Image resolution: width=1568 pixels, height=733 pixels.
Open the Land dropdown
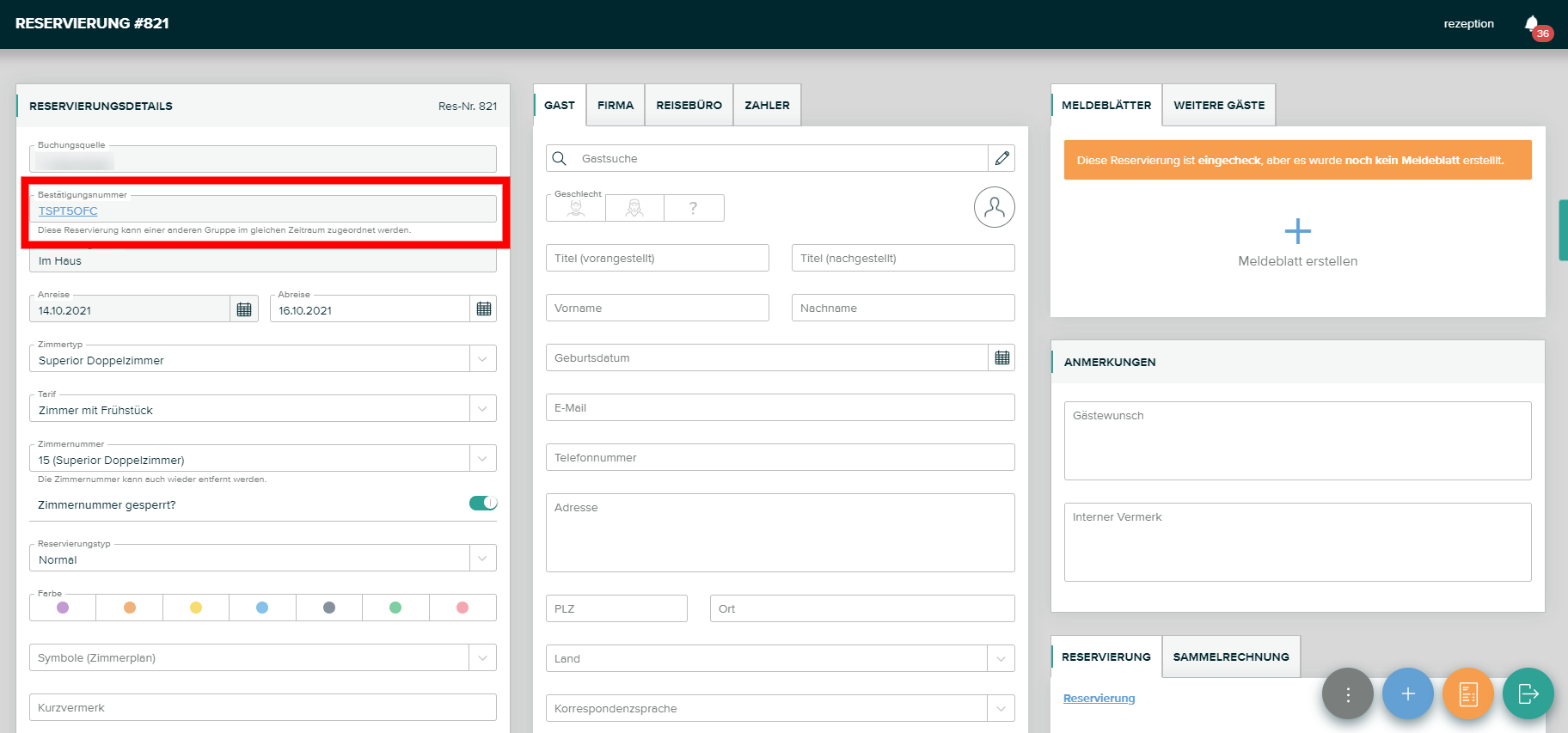point(1001,659)
